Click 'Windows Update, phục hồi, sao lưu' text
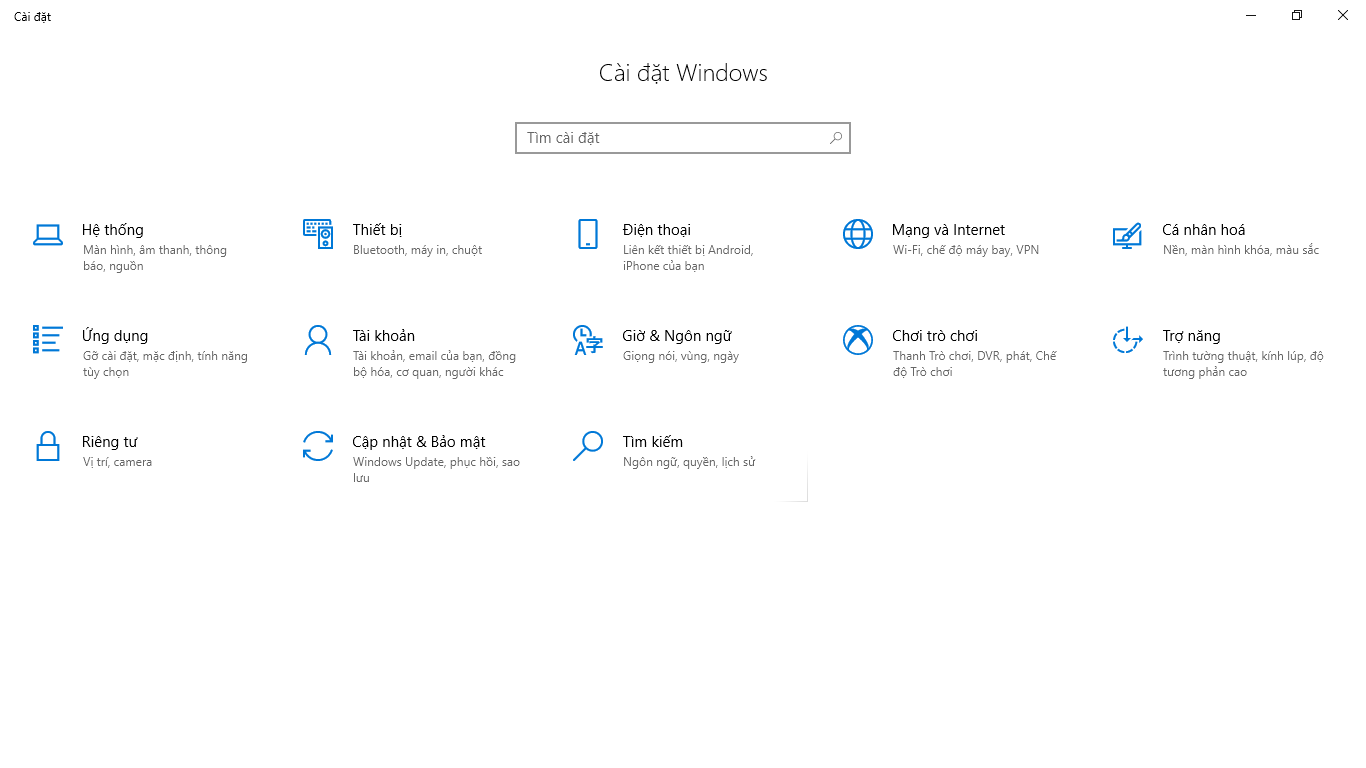Viewport: 1366px width, 768px height. 437,470
